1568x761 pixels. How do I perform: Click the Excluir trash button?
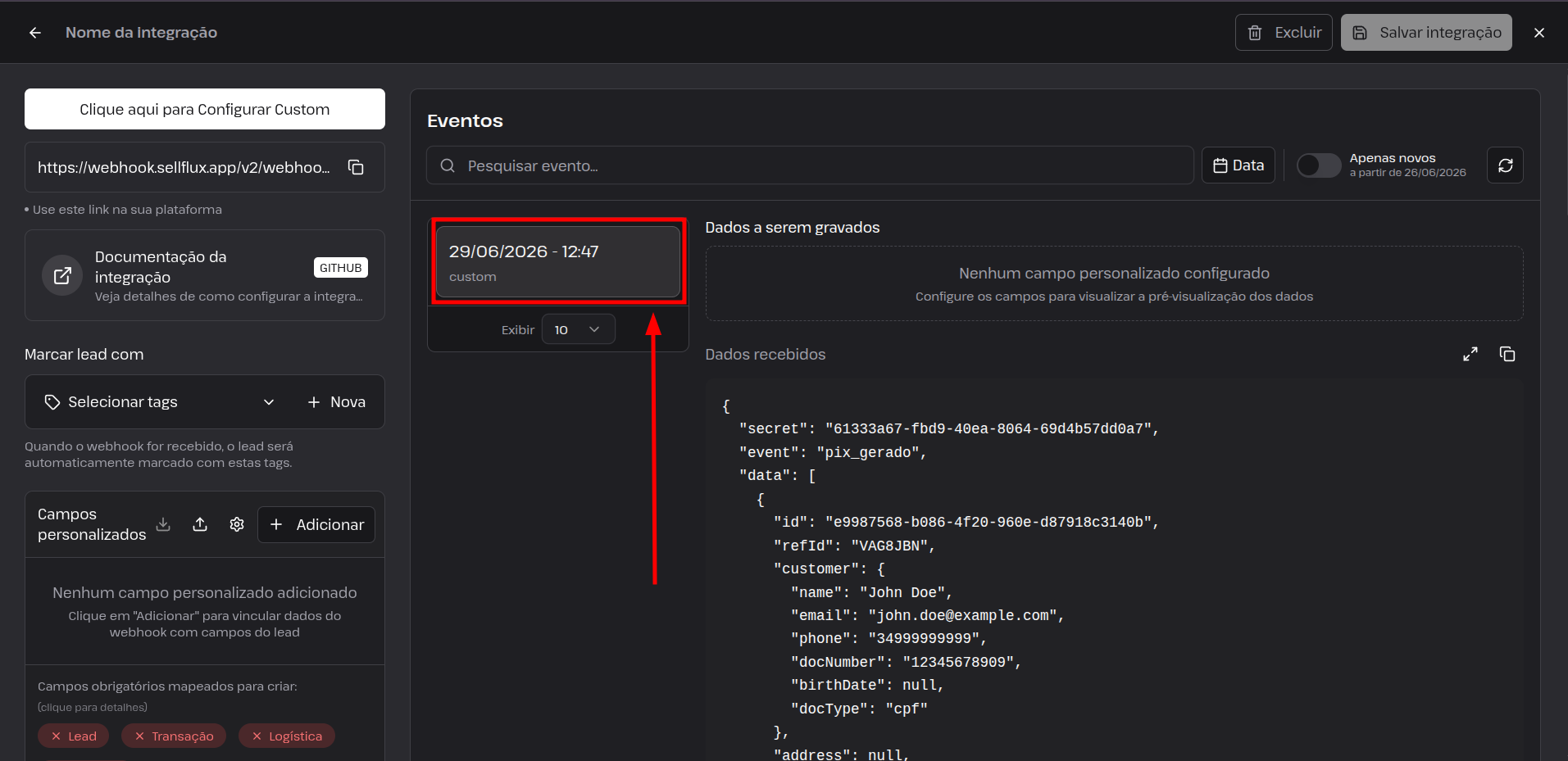click(x=1284, y=33)
